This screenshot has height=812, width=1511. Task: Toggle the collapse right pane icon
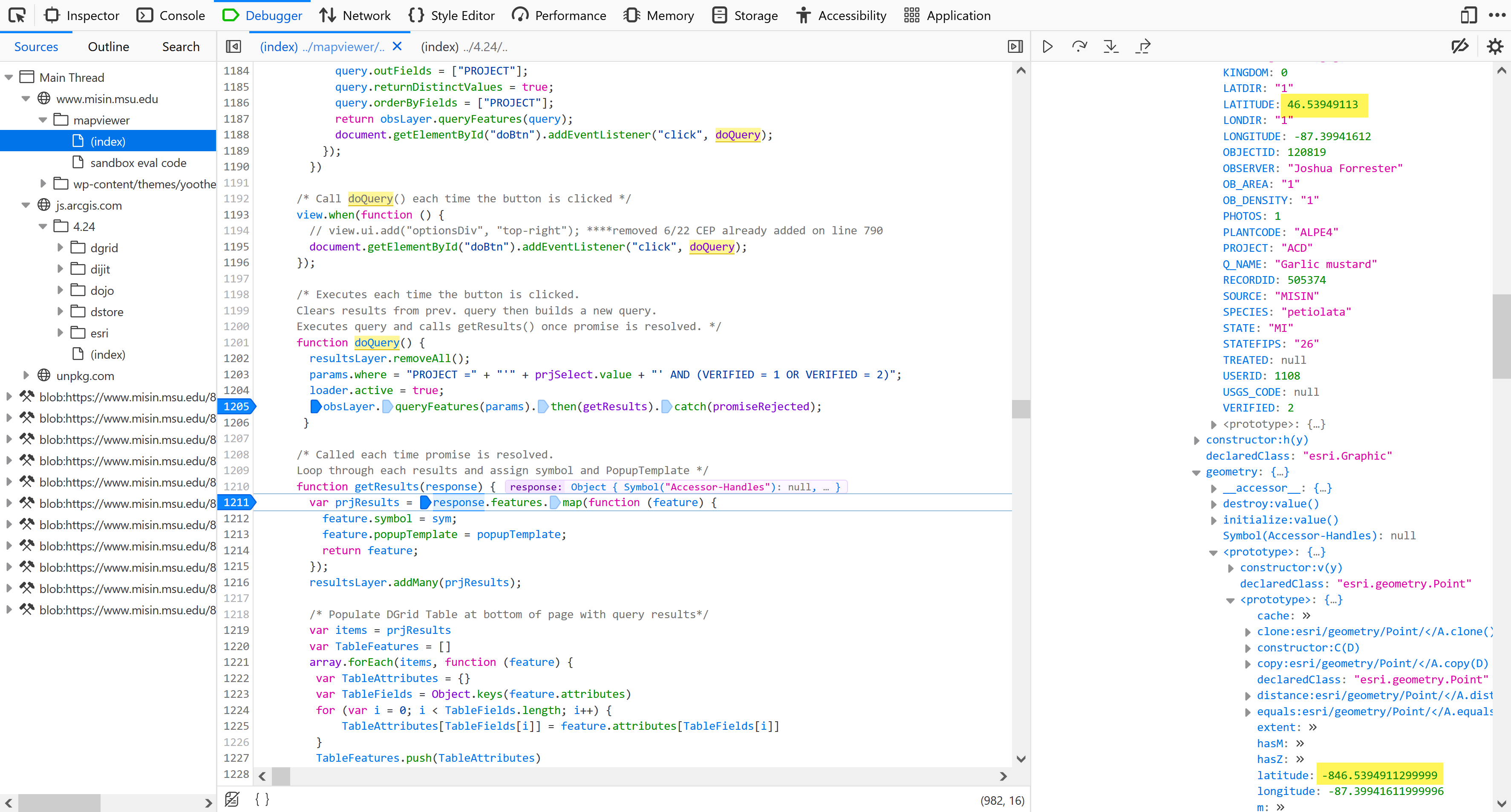1015,46
